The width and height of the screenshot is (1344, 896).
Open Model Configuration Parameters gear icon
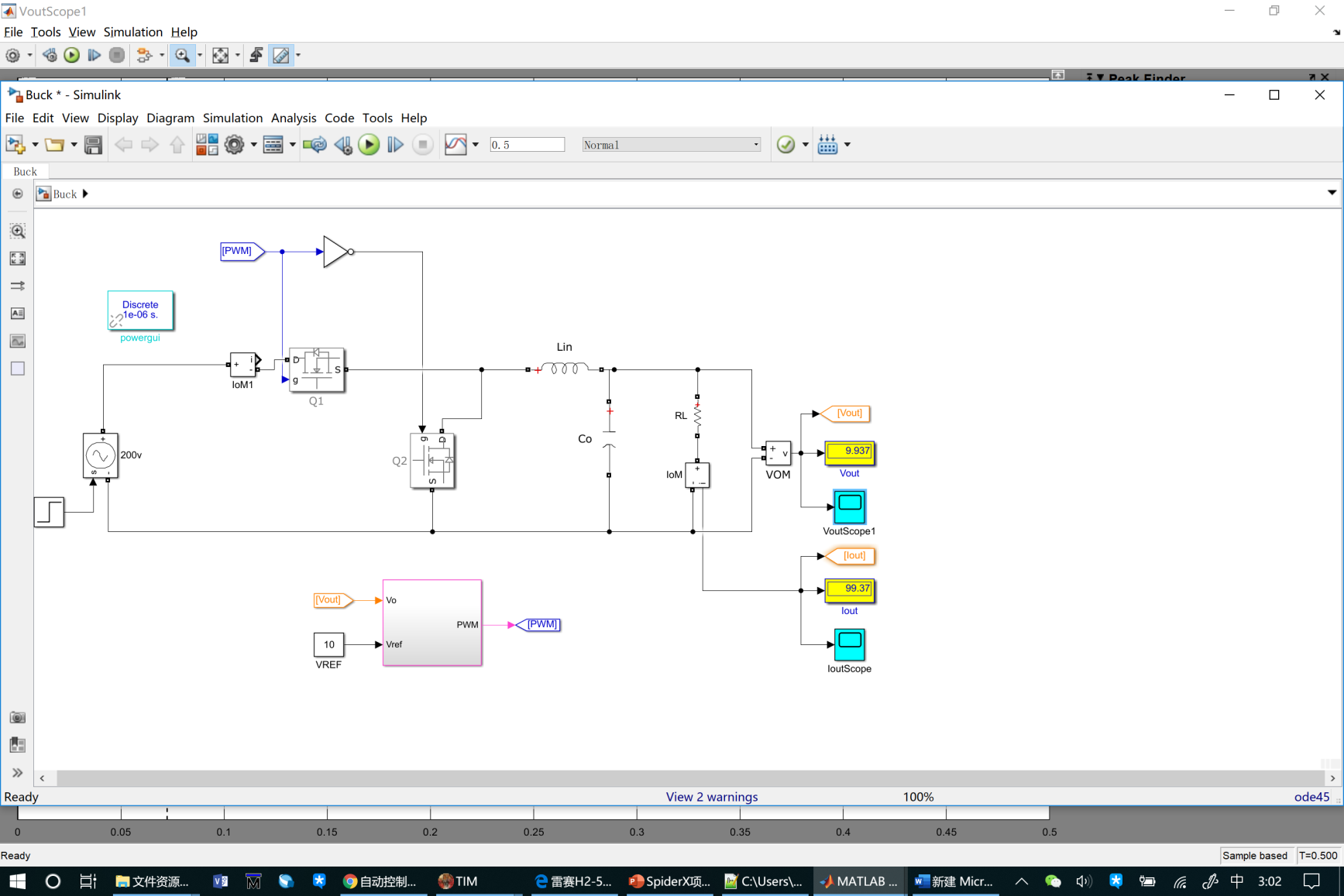click(x=234, y=145)
